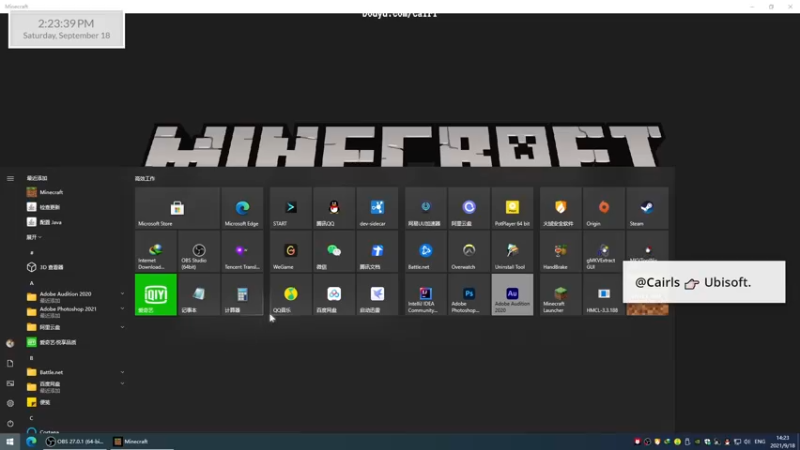Click the letter A section header
This screenshot has height=450, width=800.
(31, 283)
